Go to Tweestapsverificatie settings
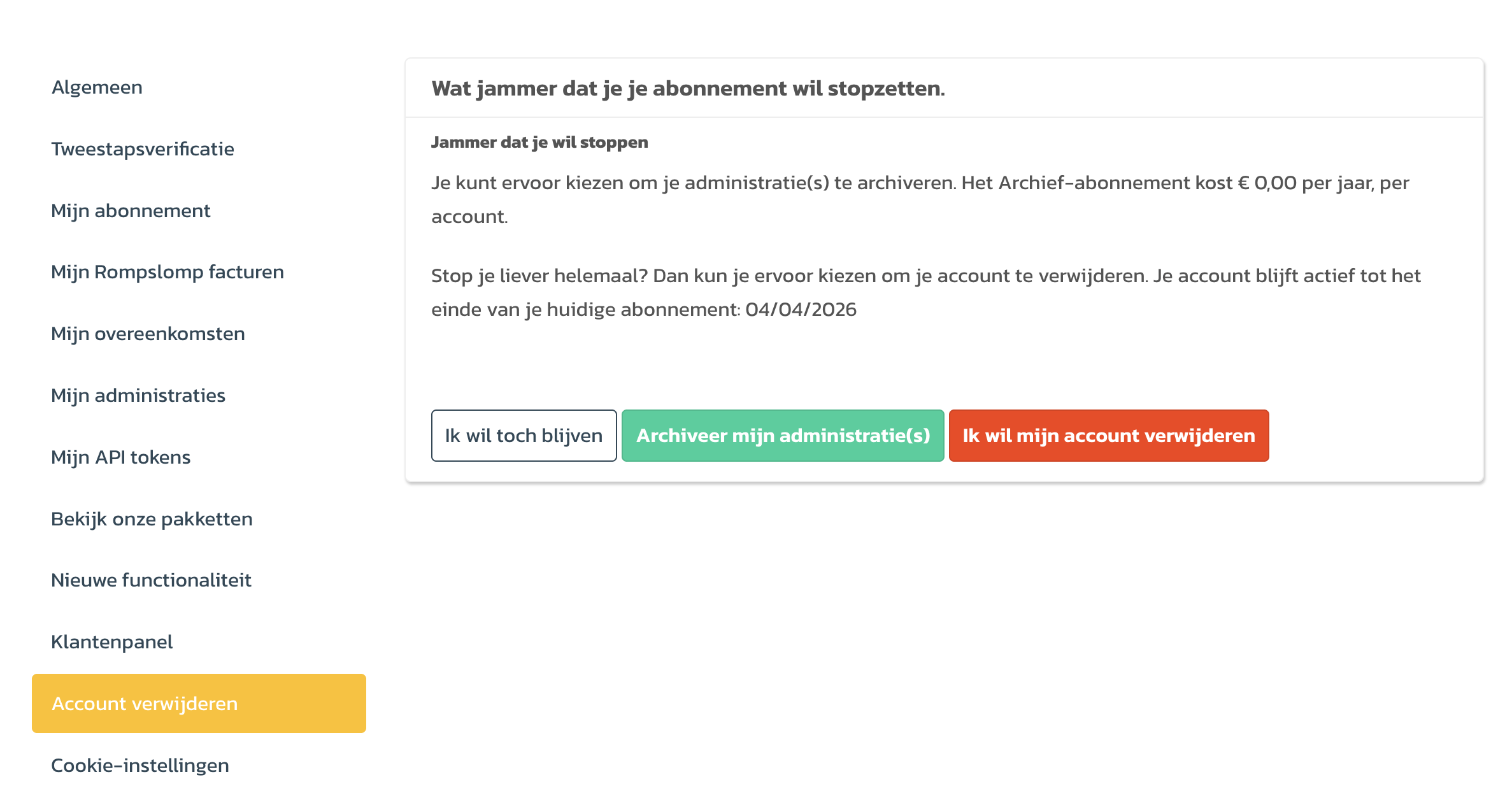The image size is (1512, 805). pos(143,149)
